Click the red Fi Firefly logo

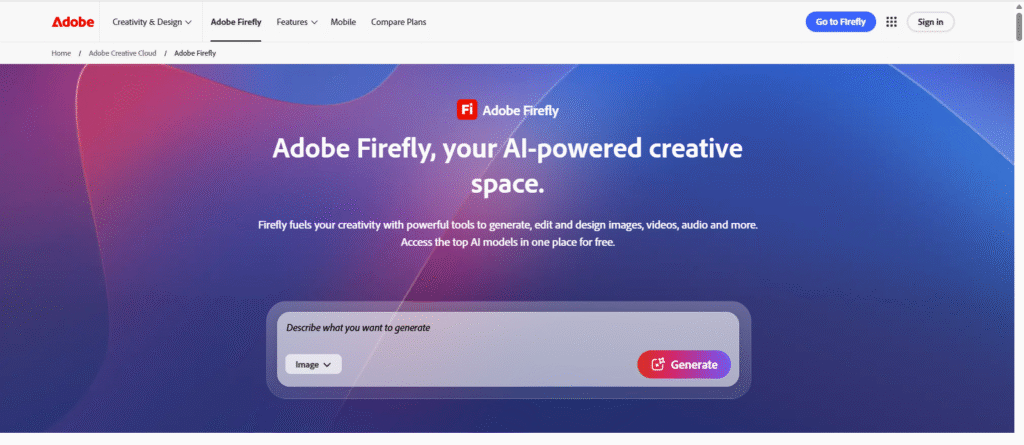[x=466, y=110]
